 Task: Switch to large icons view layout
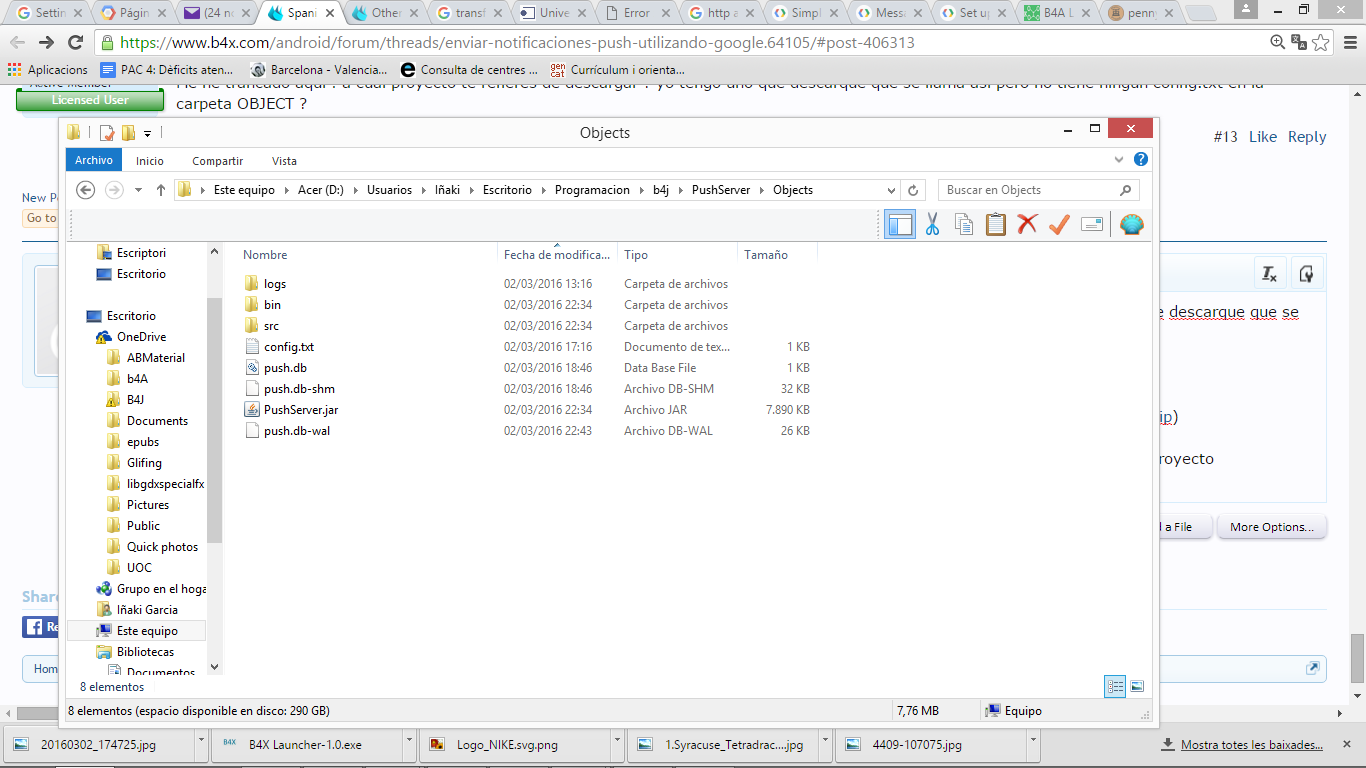click(x=1137, y=686)
